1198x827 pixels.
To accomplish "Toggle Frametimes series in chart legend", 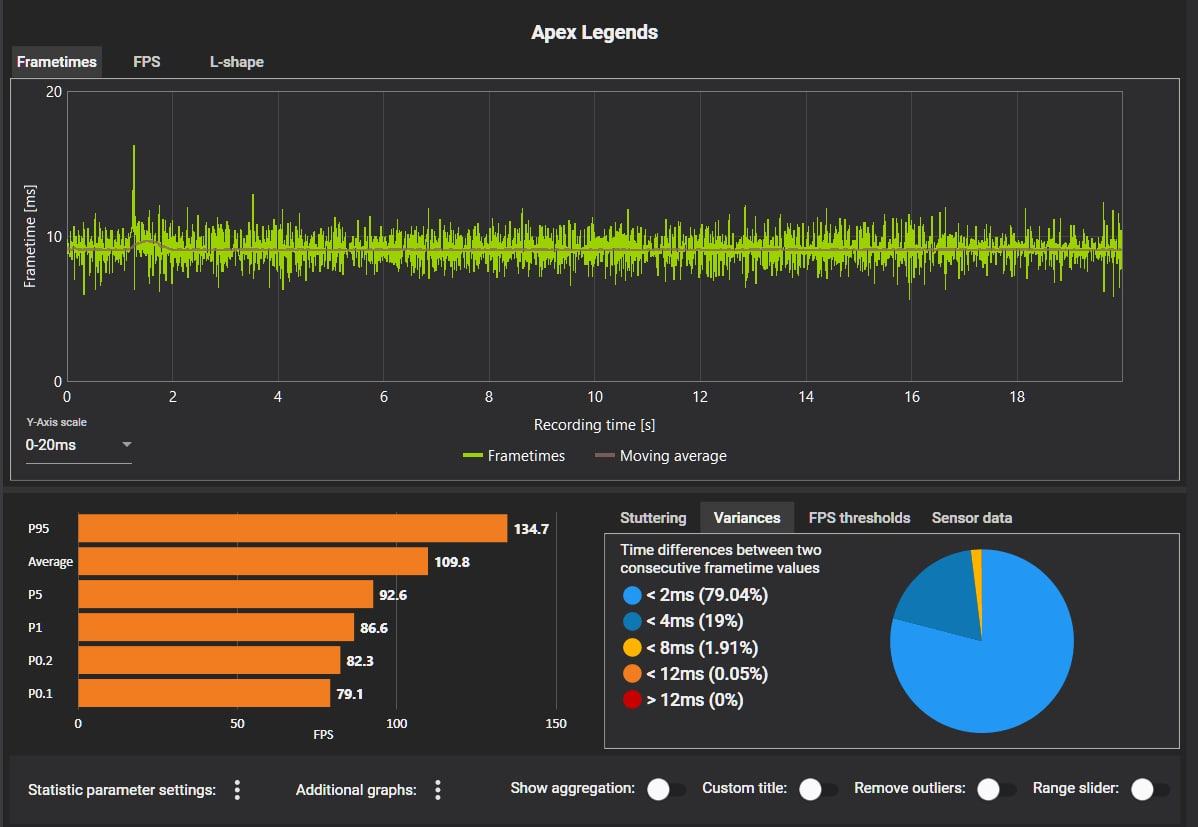I will click(514, 456).
